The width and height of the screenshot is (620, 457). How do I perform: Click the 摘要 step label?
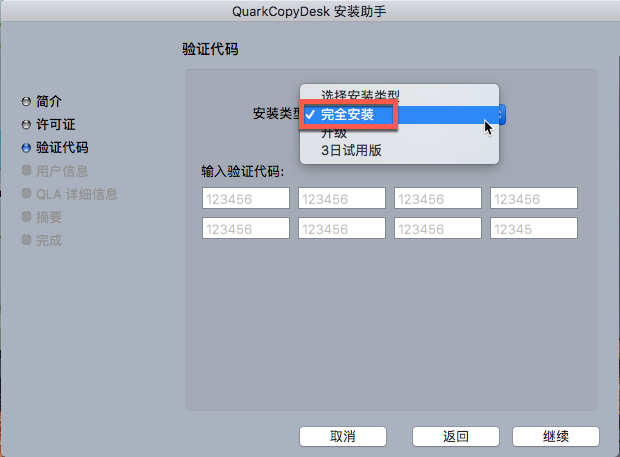(x=49, y=217)
